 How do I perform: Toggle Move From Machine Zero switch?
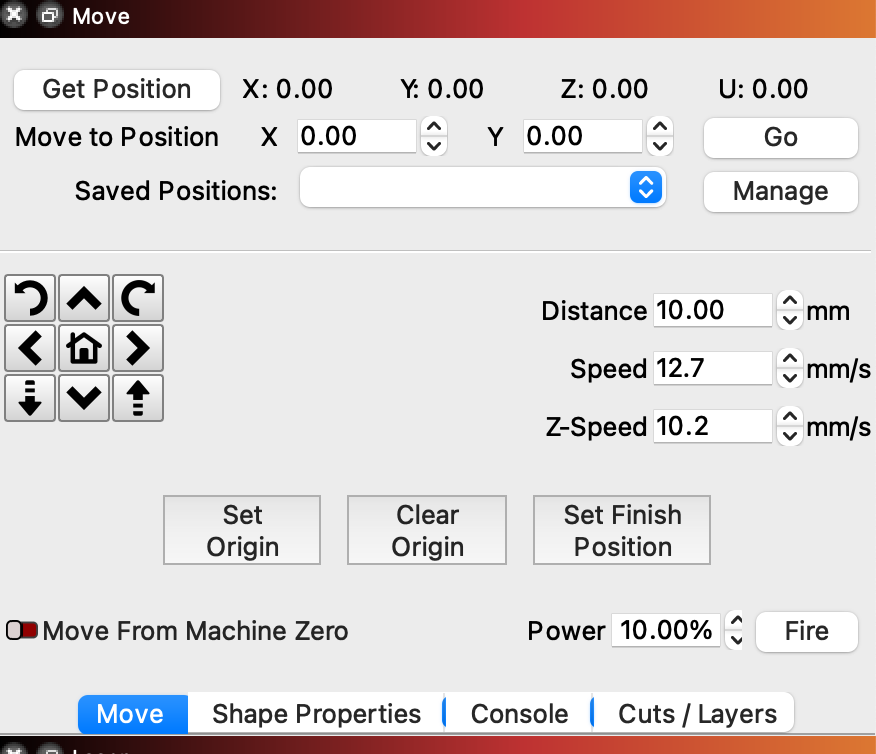pos(22,631)
